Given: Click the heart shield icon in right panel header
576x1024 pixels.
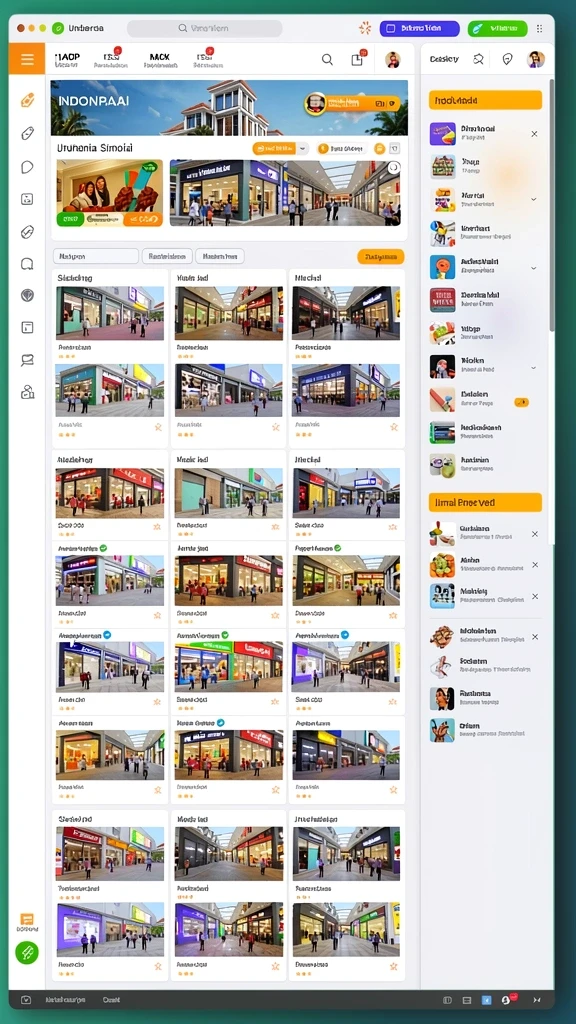Looking at the screenshot, I should coord(507,59).
